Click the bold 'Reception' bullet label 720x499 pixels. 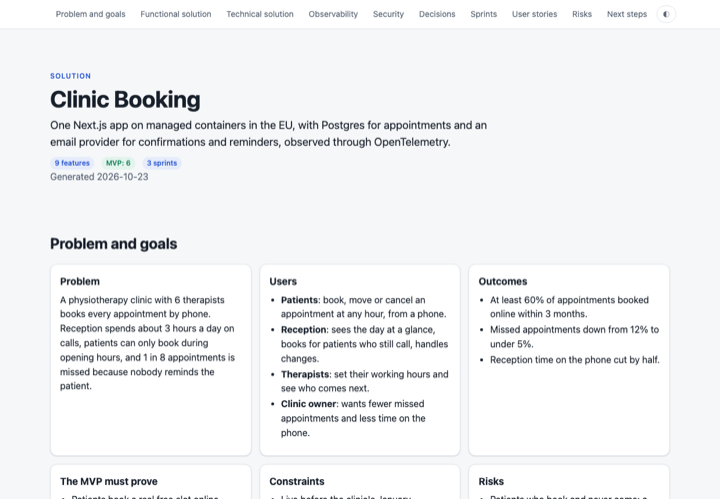pyautogui.click(x=304, y=330)
